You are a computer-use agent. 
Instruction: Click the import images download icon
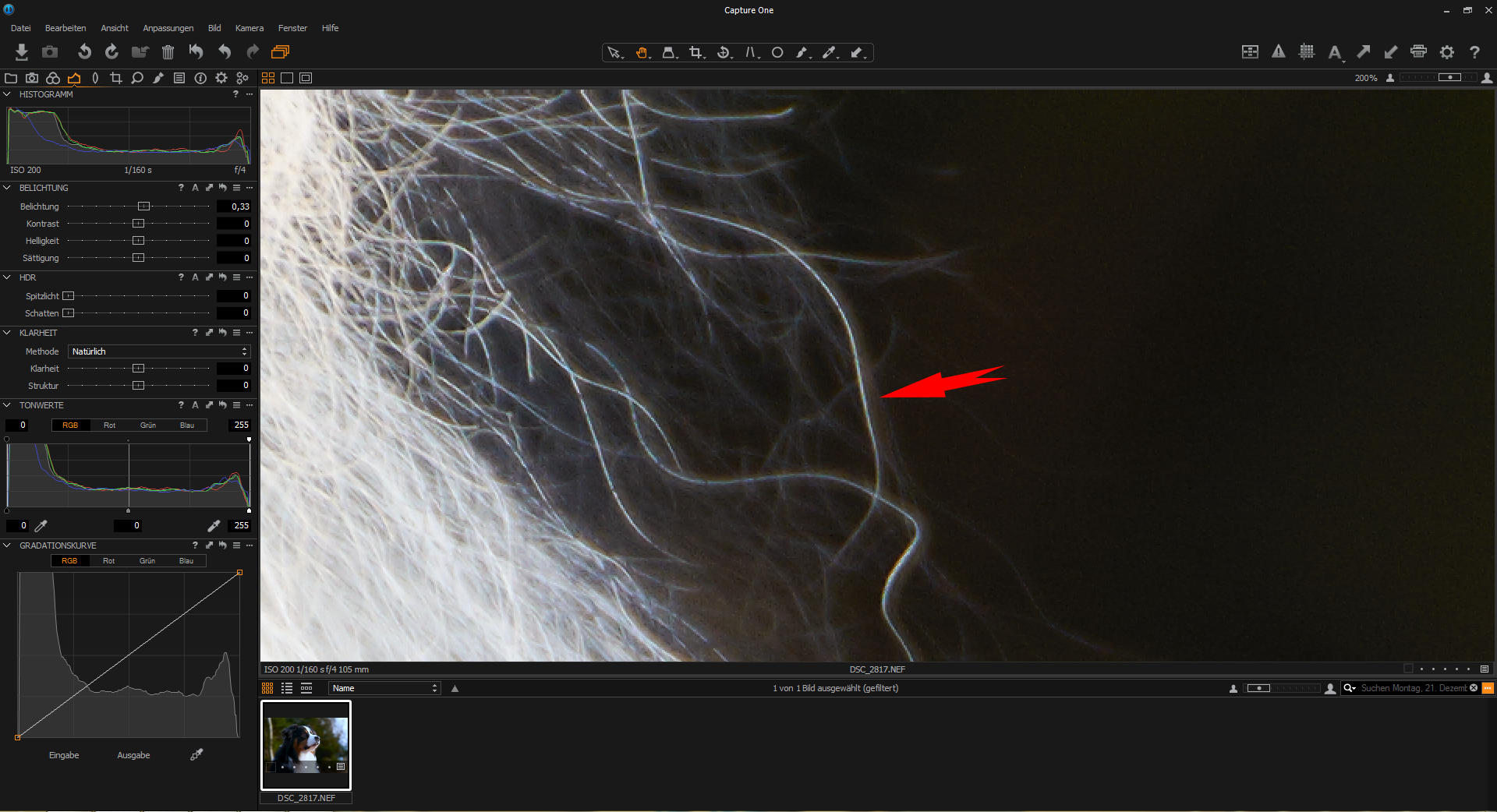(x=22, y=52)
